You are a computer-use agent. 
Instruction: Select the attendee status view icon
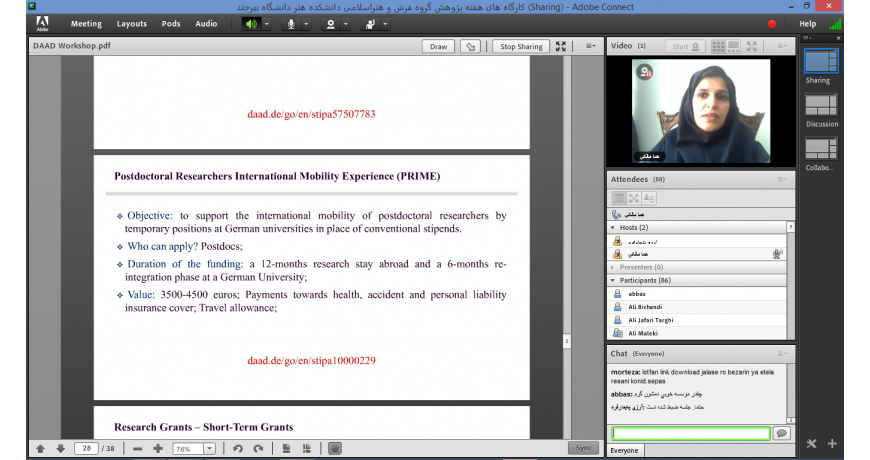coord(649,198)
